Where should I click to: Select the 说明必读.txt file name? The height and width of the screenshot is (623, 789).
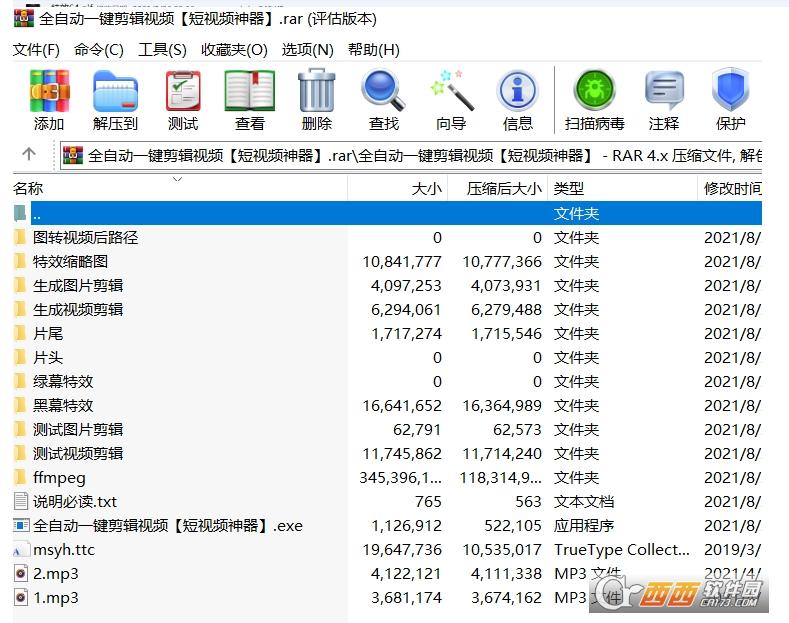pyautogui.click(x=75, y=502)
